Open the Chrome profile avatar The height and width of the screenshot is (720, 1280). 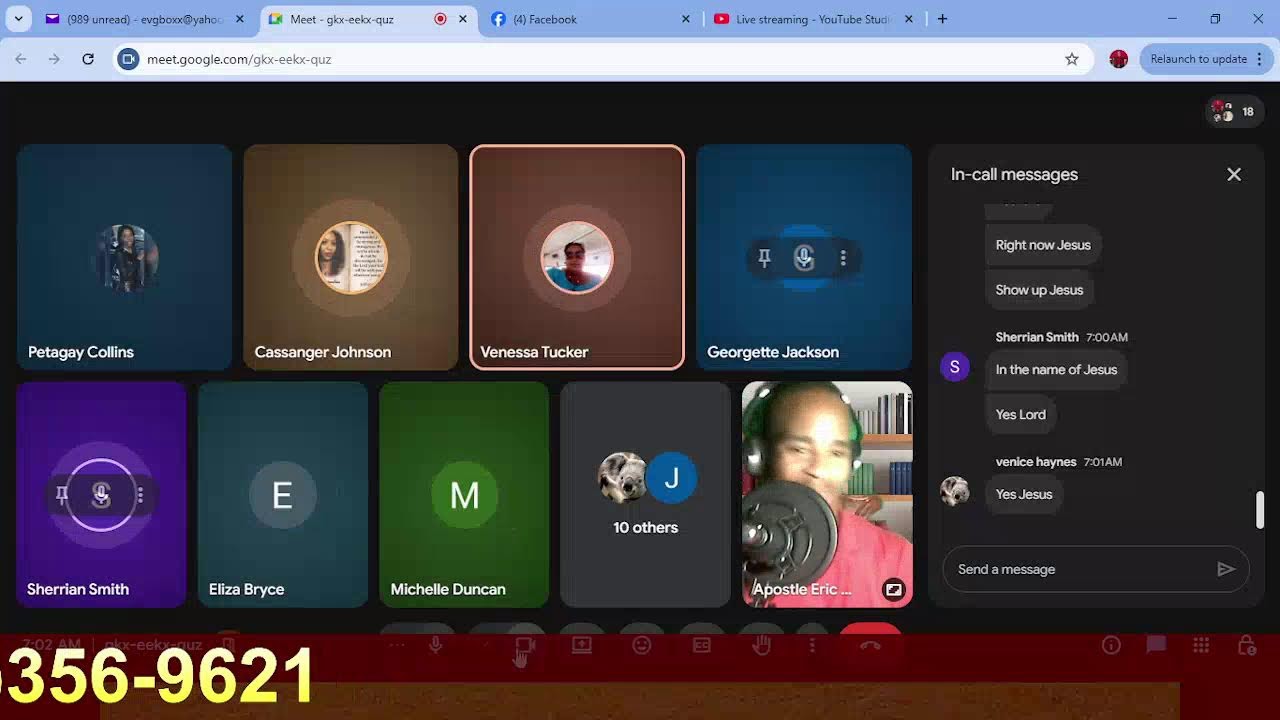point(1119,59)
